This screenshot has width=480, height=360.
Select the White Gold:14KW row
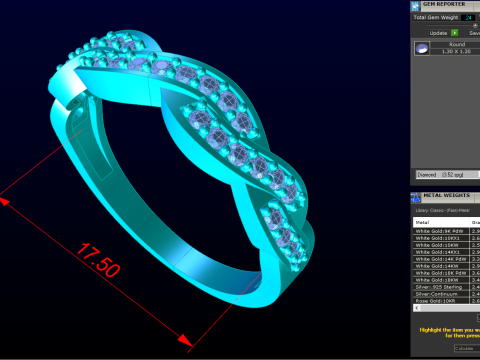click(x=447, y=266)
